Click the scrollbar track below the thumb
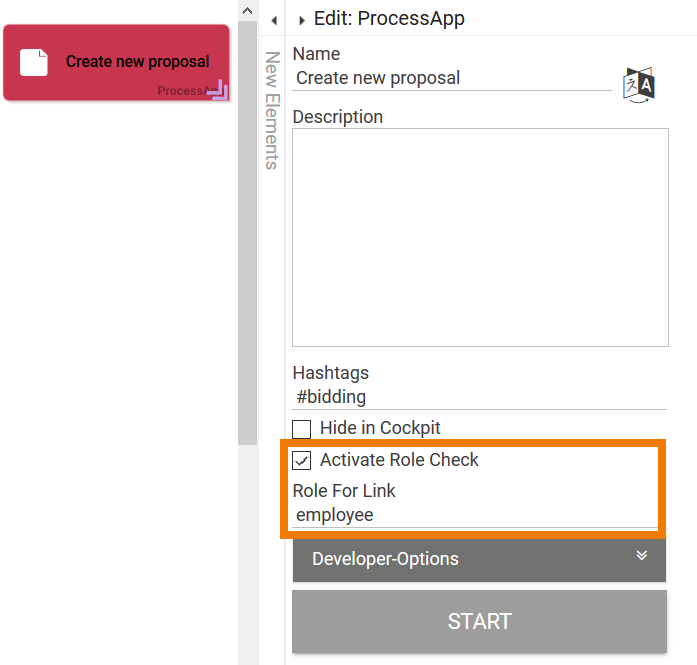Viewport: 697px width, 665px height. [248, 550]
